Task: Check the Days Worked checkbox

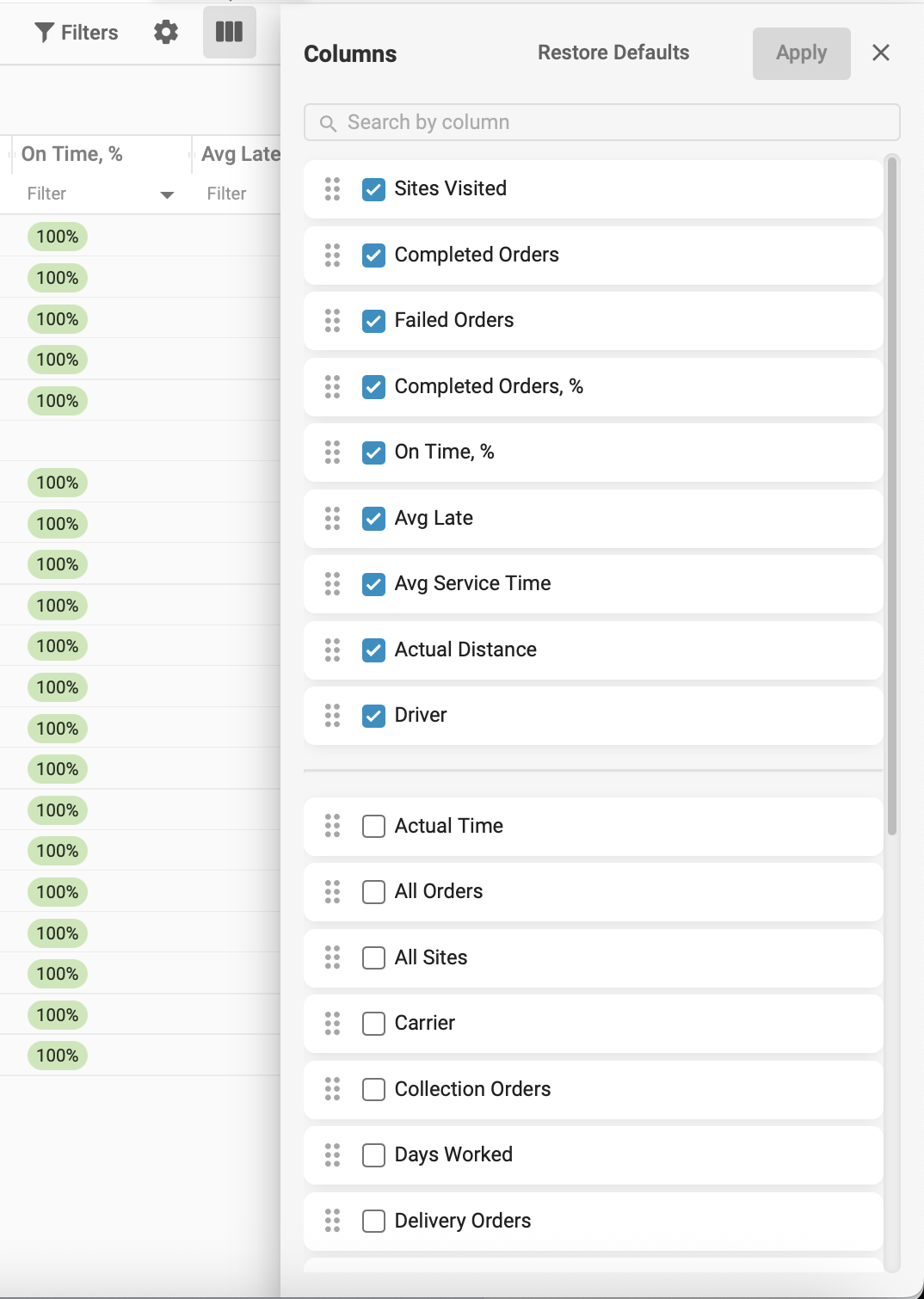Action: click(x=373, y=1155)
